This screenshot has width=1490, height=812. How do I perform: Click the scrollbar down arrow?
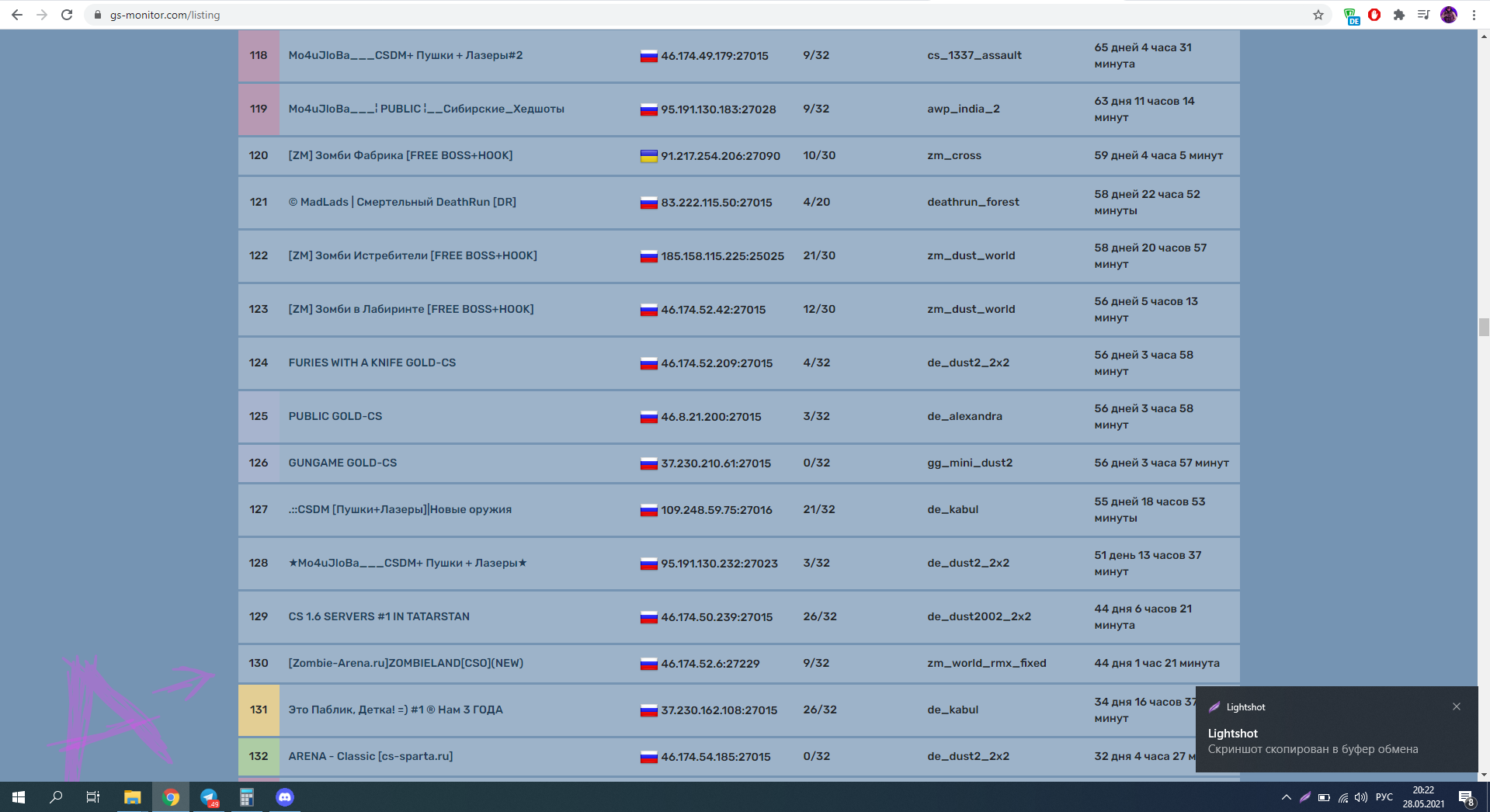point(1484,775)
